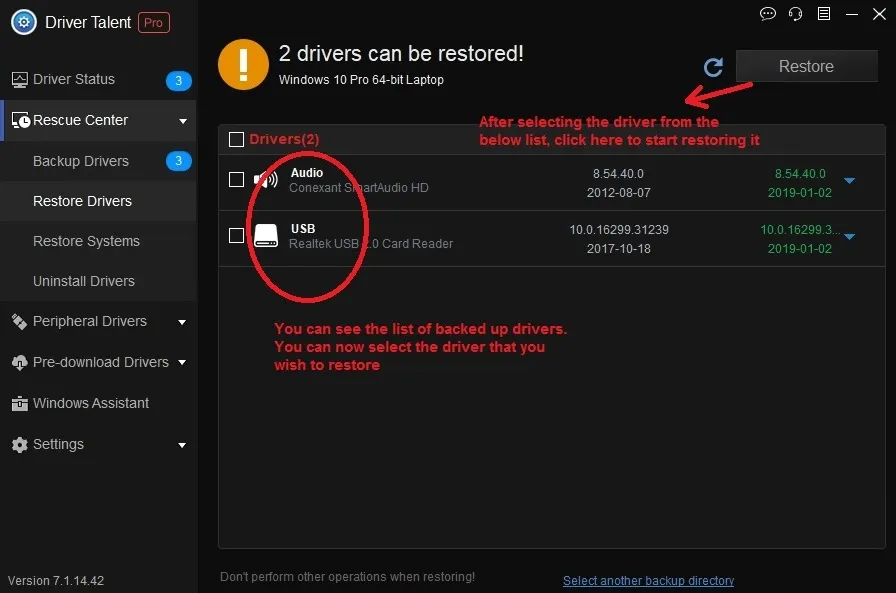Click the USB card reader device icon
Screen dimensions: 896x593
[266, 235]
